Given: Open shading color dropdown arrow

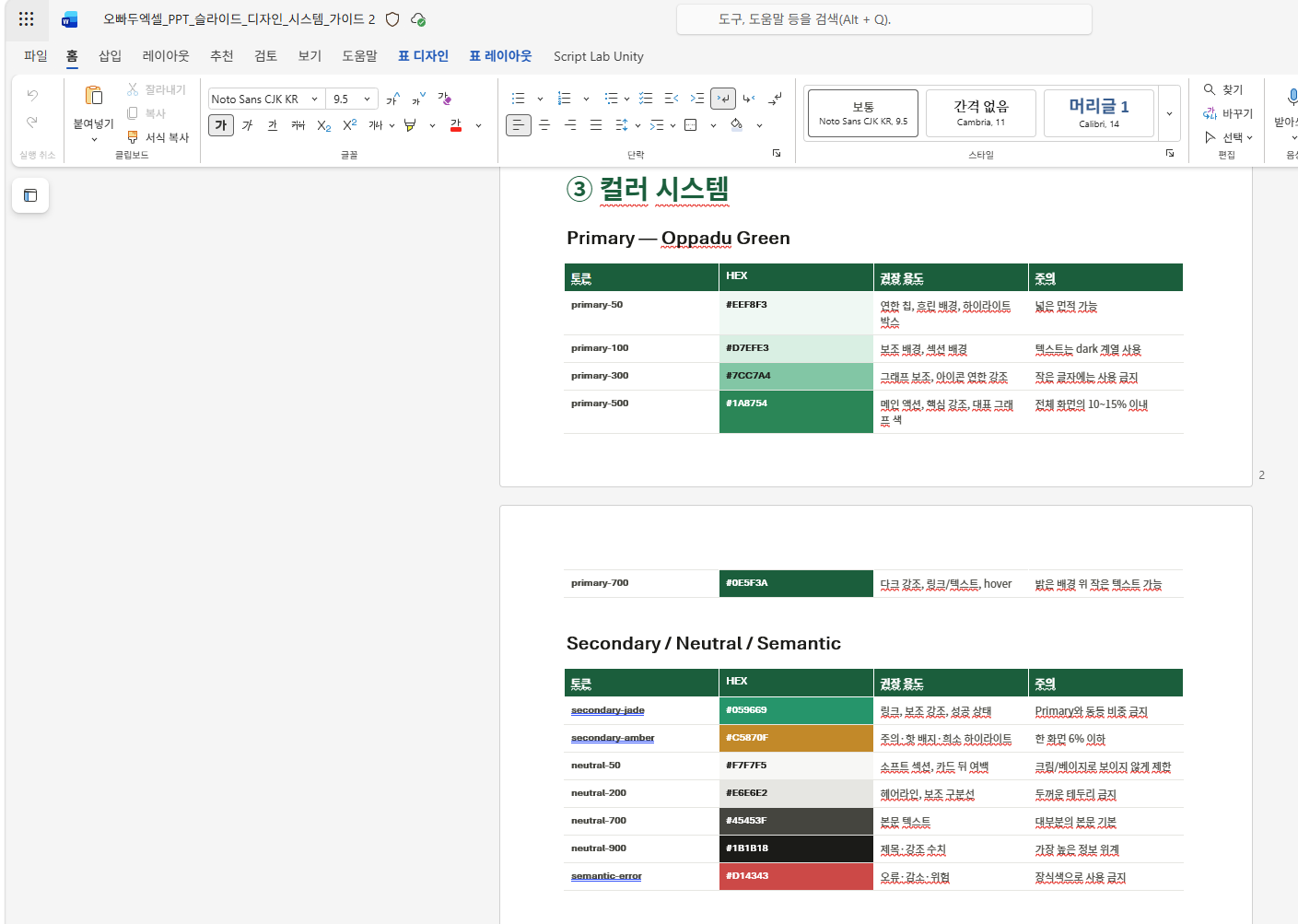Looking at the screenshot, I should [759, 125].
